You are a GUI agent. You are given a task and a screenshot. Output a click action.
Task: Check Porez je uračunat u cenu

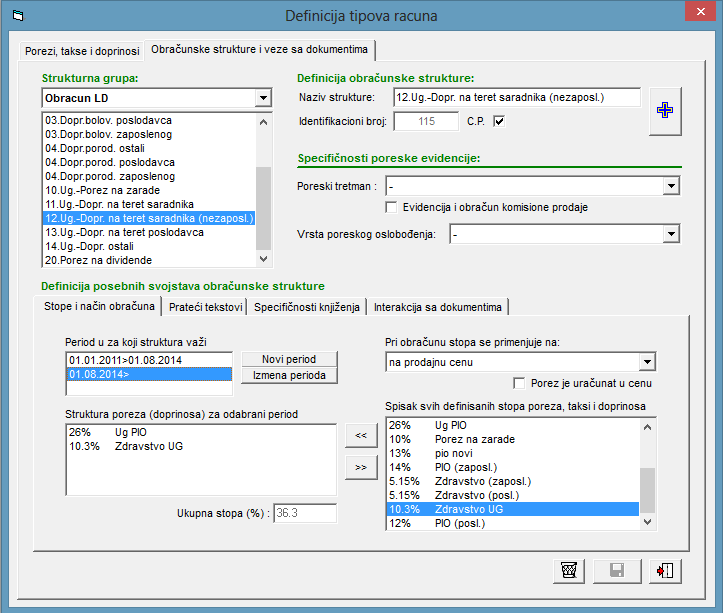[519, 383]
